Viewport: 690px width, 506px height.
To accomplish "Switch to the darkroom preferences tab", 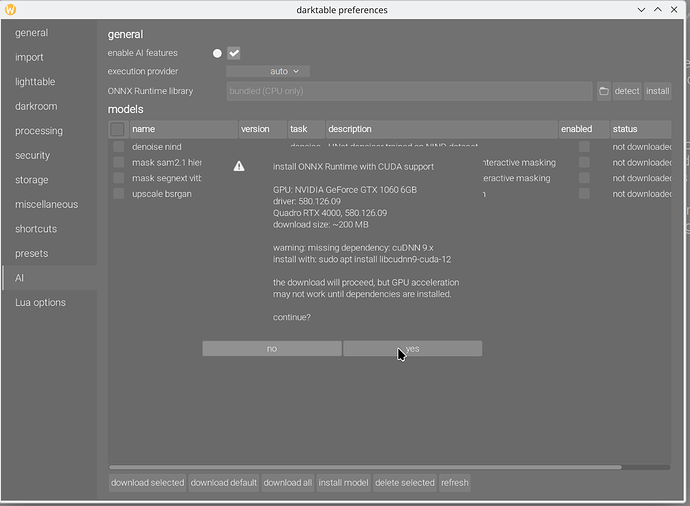I will click(36, 106).
